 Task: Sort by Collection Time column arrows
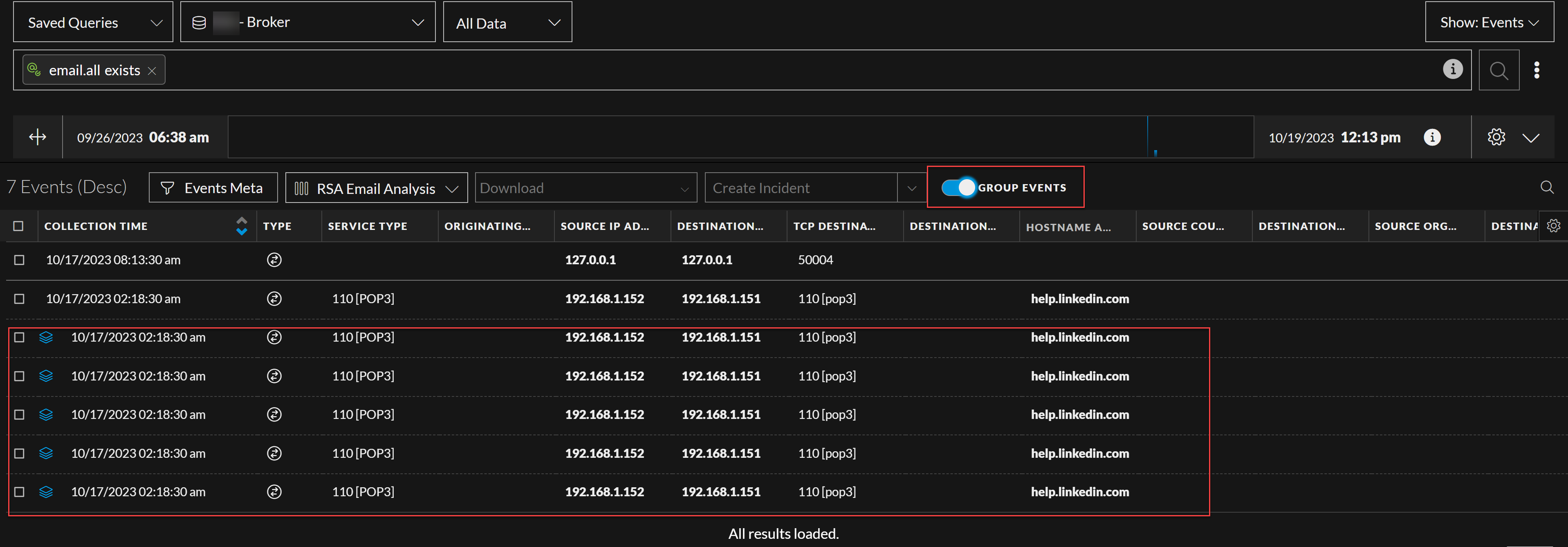pyautogui.click(x=242, y=226)
